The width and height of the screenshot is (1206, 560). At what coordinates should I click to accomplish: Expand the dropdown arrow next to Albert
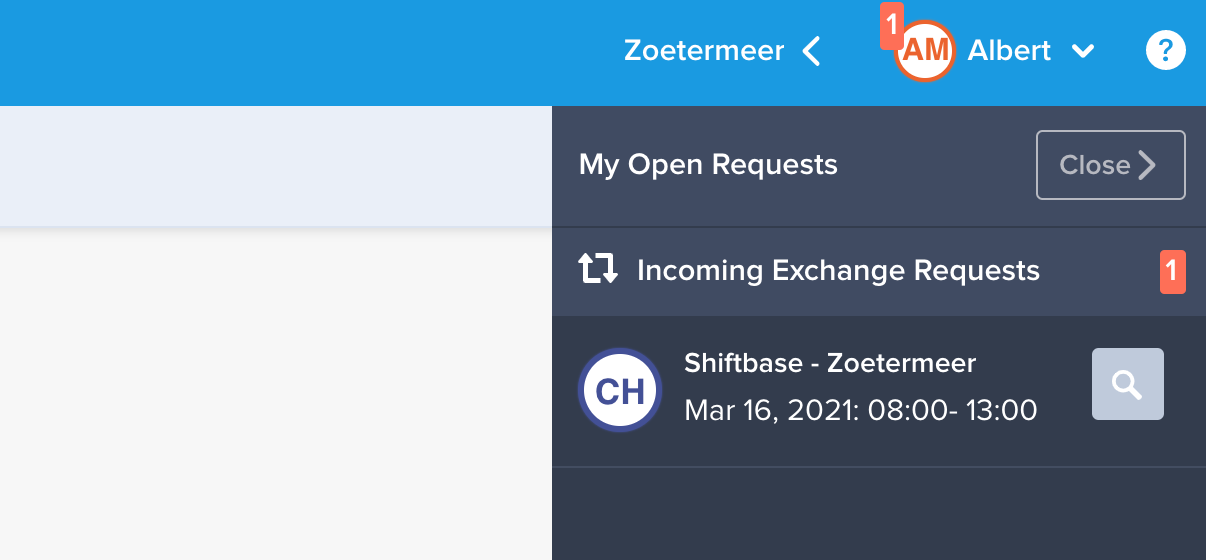coord(1083,51)
